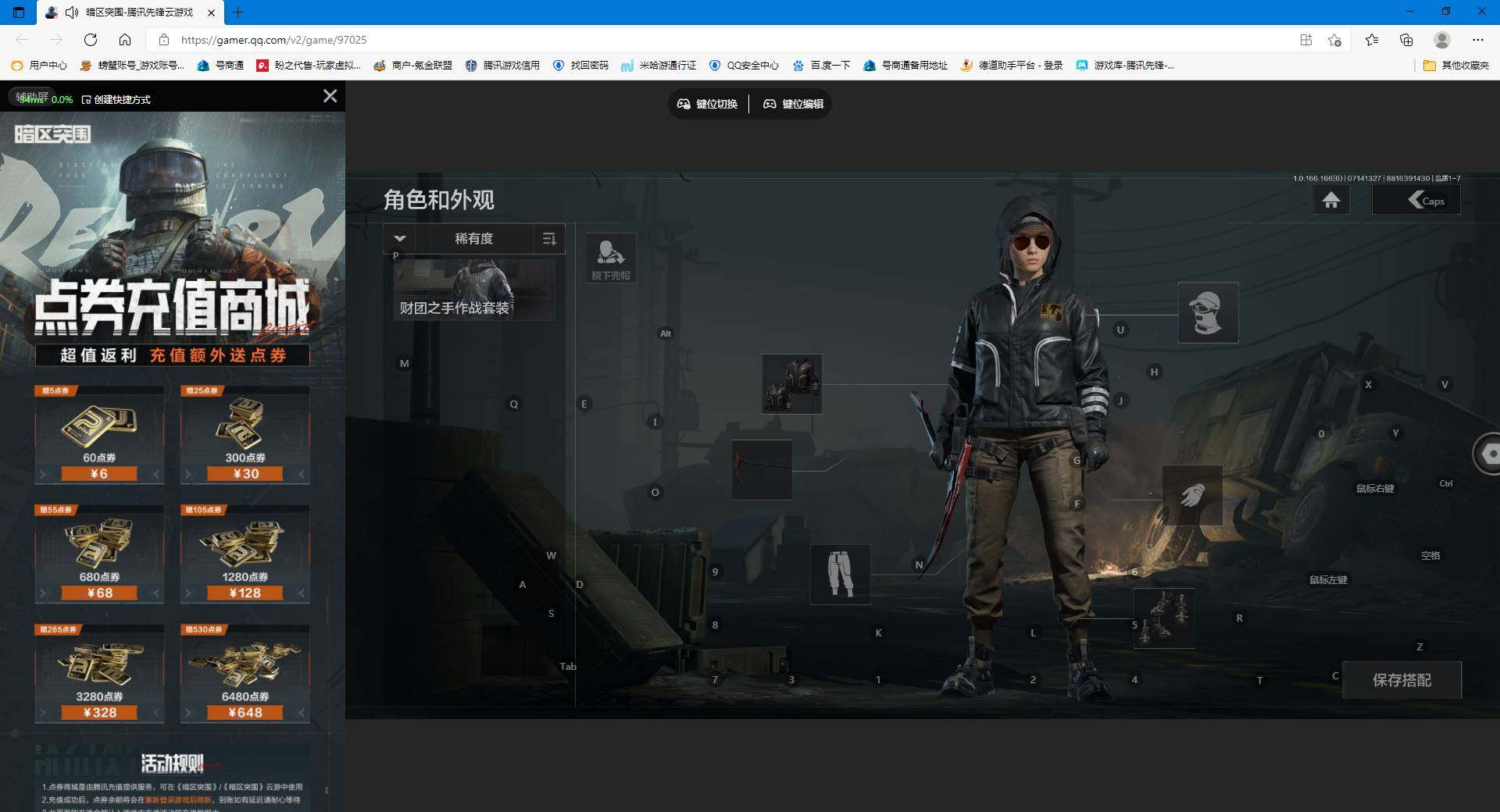This screenshot has width=1500, height=812.
Task: Open the browser profile menu
Action: point(1442,40)
